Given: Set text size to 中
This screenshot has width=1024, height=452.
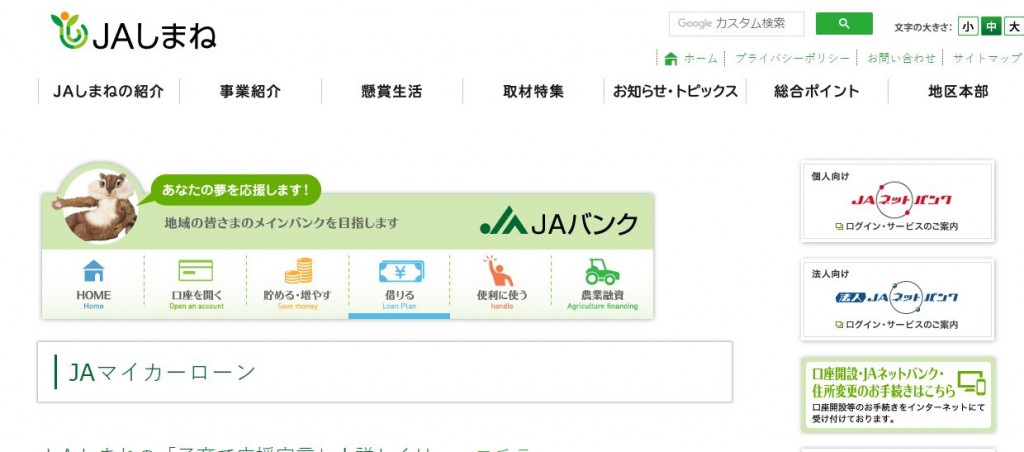Looking at the screenshot, I should [991, 27].
